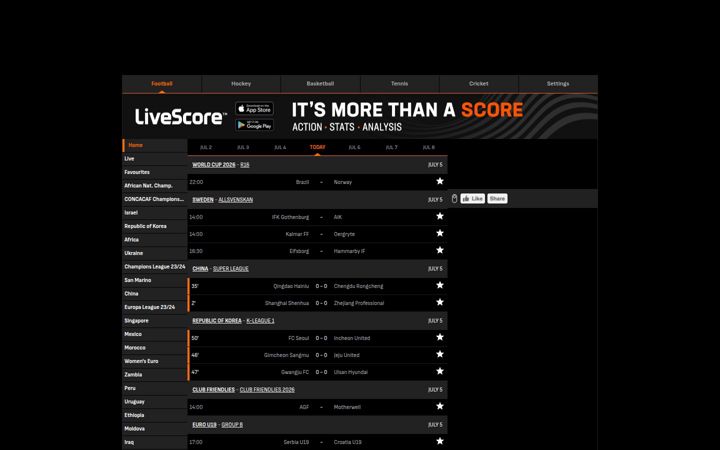Favourite the Brazil vs Norway match star
This screenshot has height=450, width=720.
coord(440,181)
